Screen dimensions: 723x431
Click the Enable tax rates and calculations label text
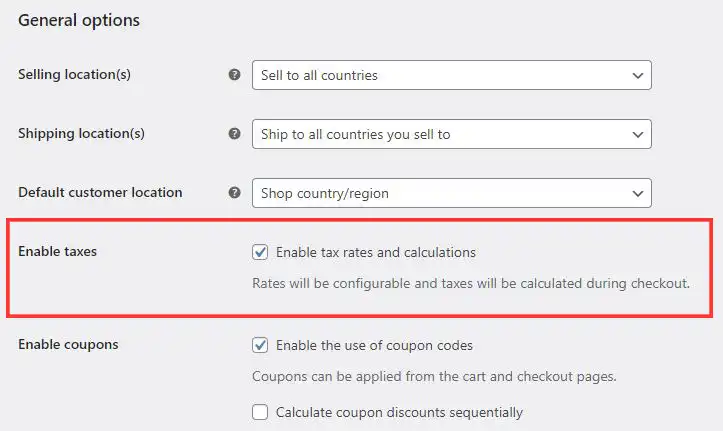tap(376, 253)
